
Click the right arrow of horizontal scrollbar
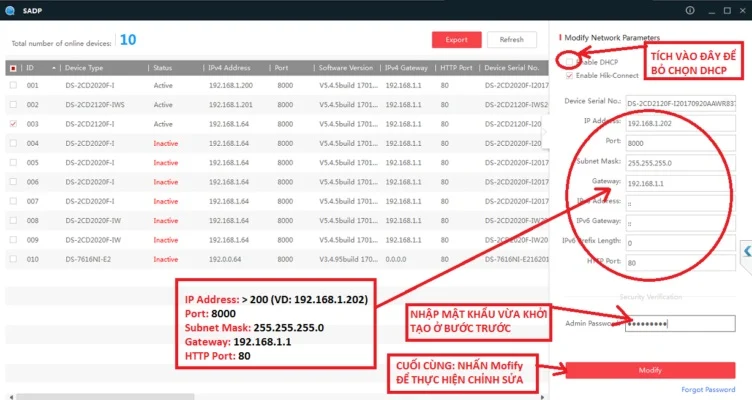click(x=542, y=397)
